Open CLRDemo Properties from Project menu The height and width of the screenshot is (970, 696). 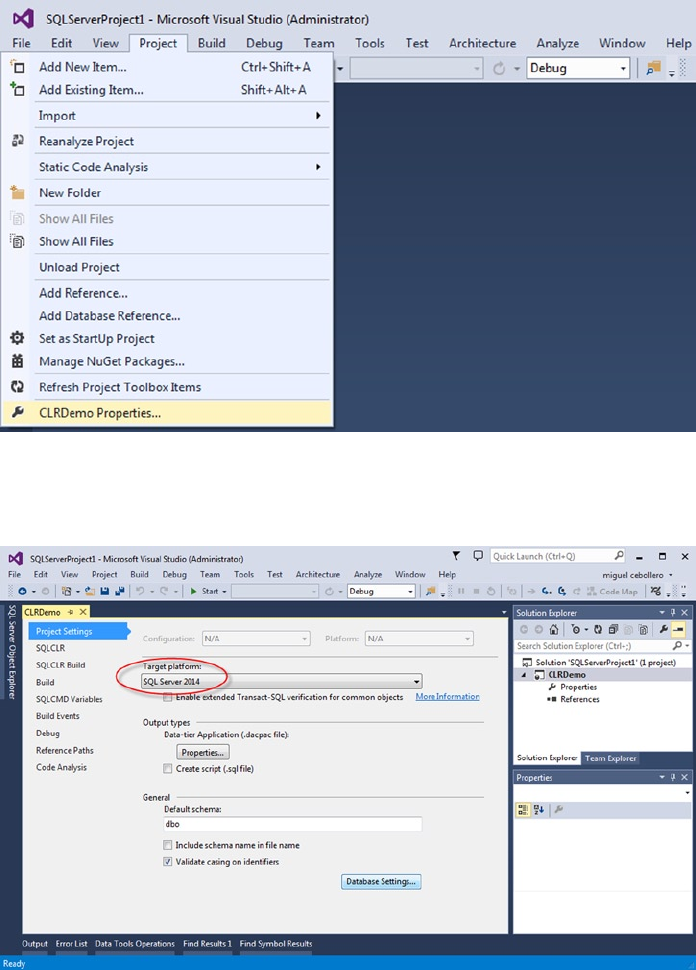[x=167, y=413]
